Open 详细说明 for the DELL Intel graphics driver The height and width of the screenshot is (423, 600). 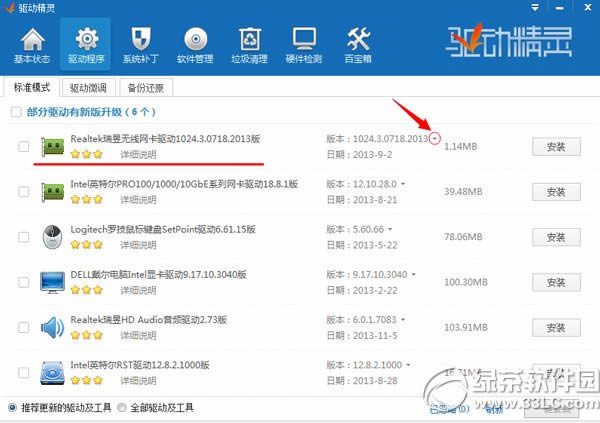click(138, 290)
